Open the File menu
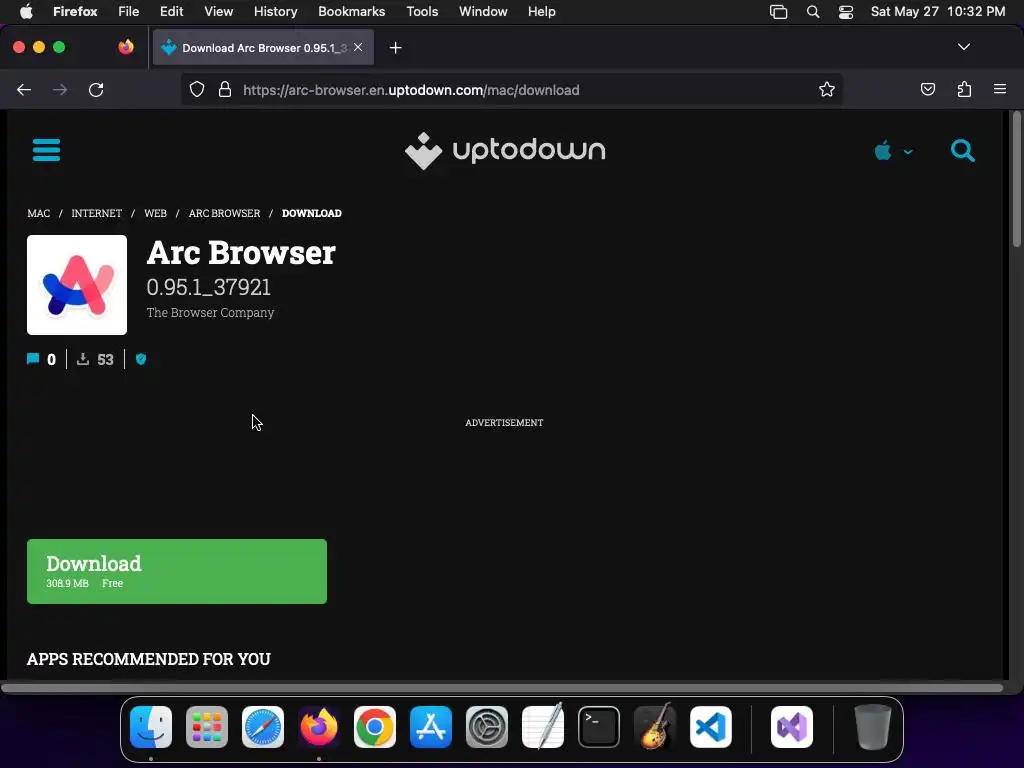The width and height of the screenshot is (1024, 768). (x=128, y=11)
